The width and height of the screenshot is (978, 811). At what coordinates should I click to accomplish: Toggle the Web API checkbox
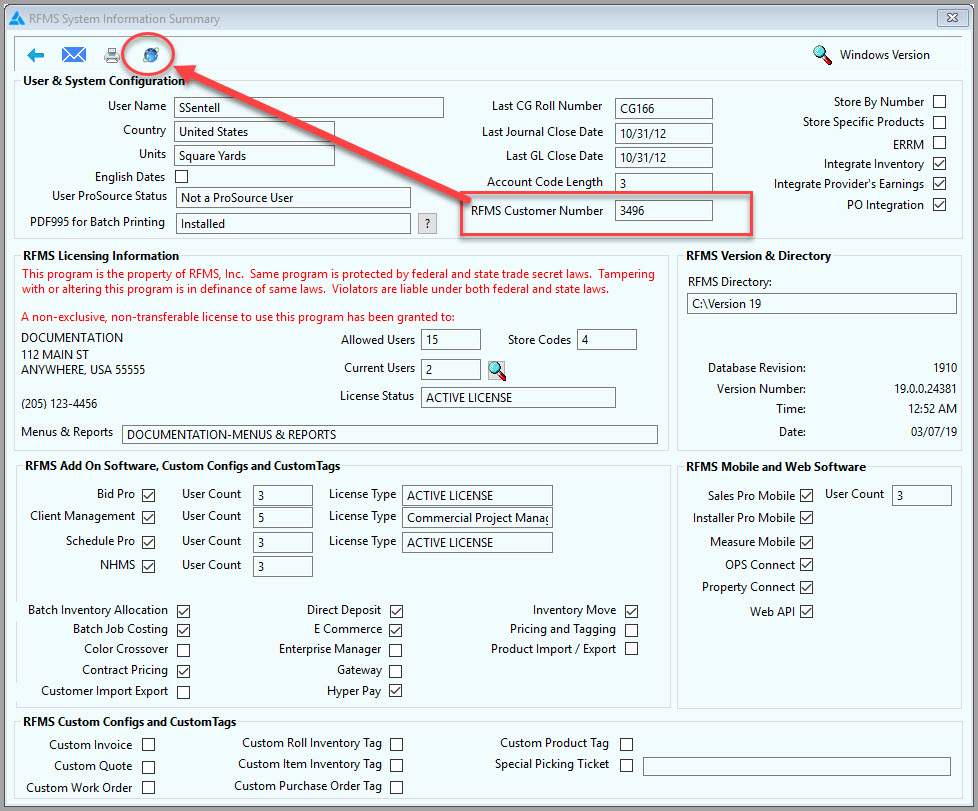click(x=806, y=611)
